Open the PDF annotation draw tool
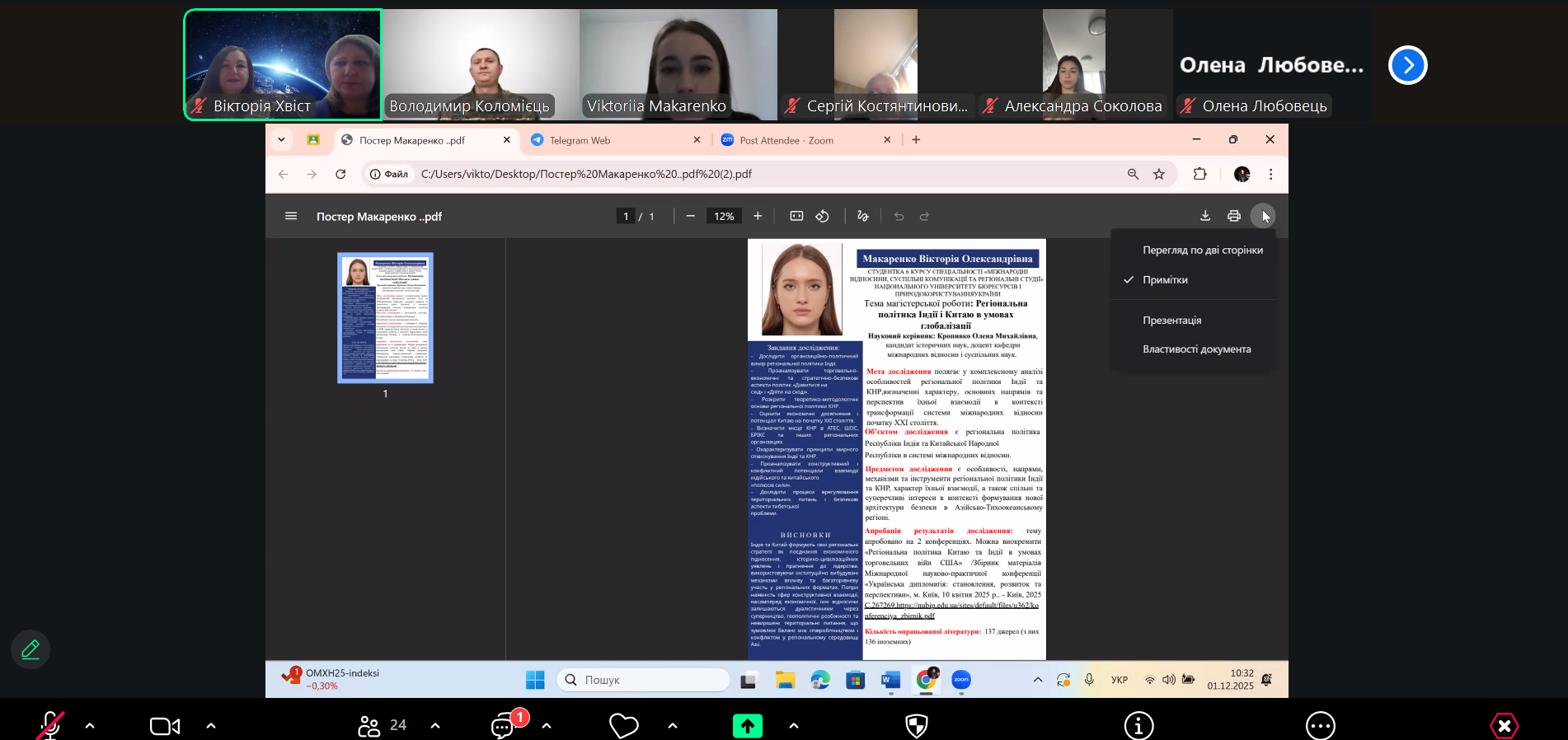 [x=862, y=216]
